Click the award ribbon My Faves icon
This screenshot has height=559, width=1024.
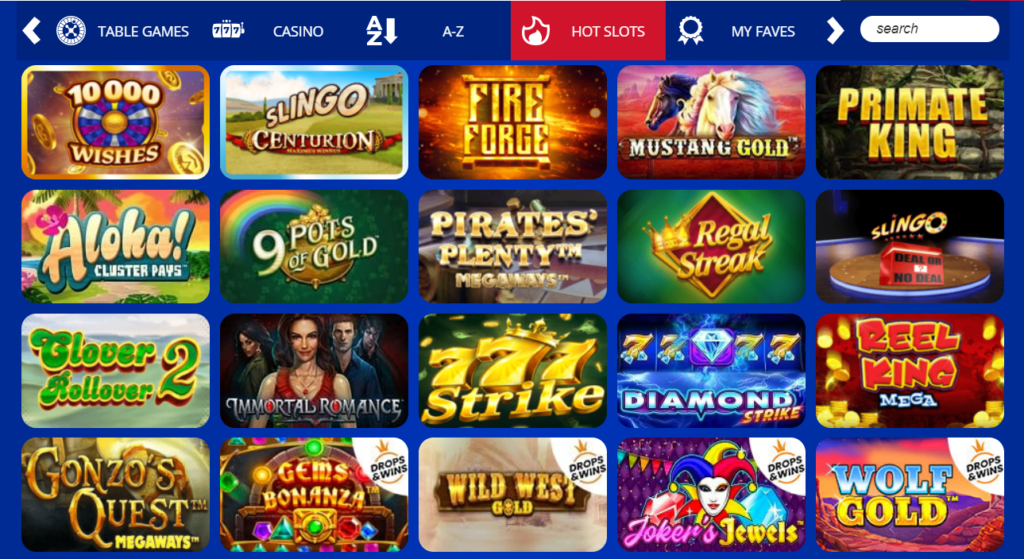(690, 31)
